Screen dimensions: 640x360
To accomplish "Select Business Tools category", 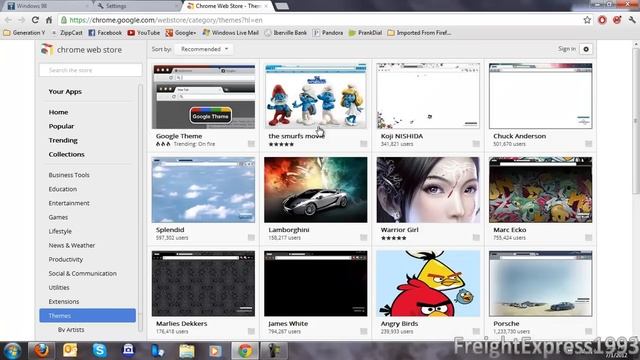I will click(69, 175).
